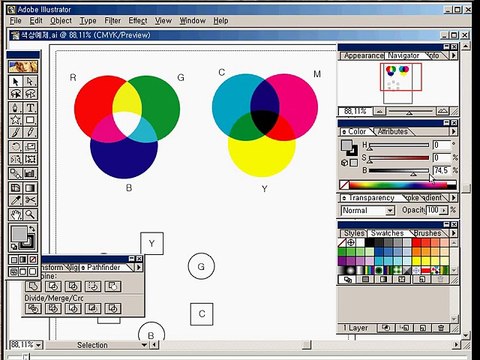480x360 pixels.
Task: Click the Default Fill and Stroke icon
Action: pyautogui.click(x=14, y=247)
